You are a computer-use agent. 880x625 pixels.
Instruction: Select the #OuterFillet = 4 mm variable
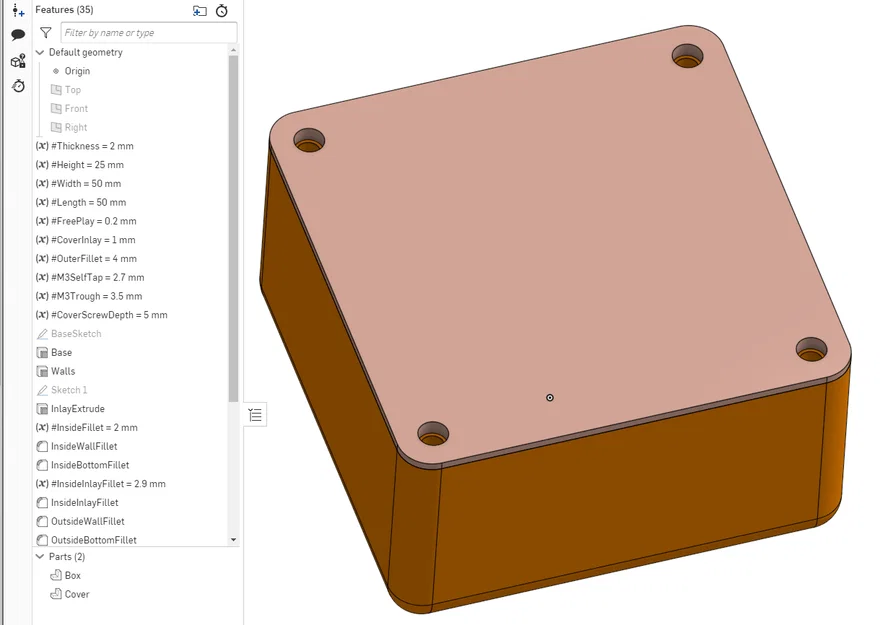pyautogui.click(x=86, y=259)
